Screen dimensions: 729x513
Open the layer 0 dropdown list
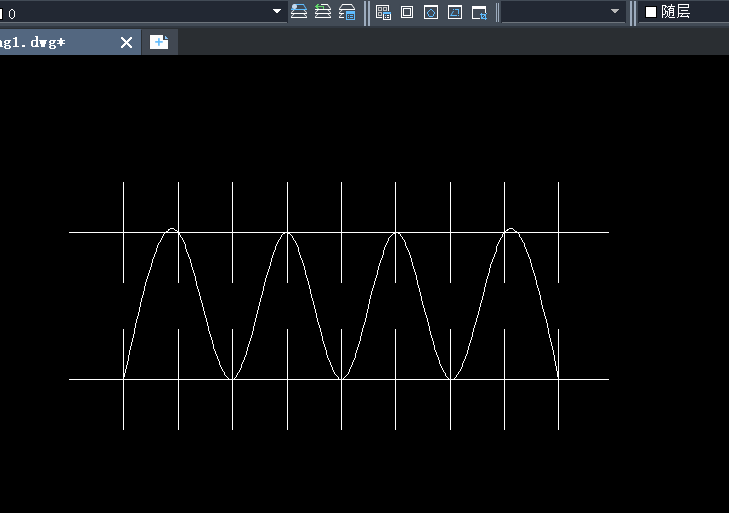point(276,11)
